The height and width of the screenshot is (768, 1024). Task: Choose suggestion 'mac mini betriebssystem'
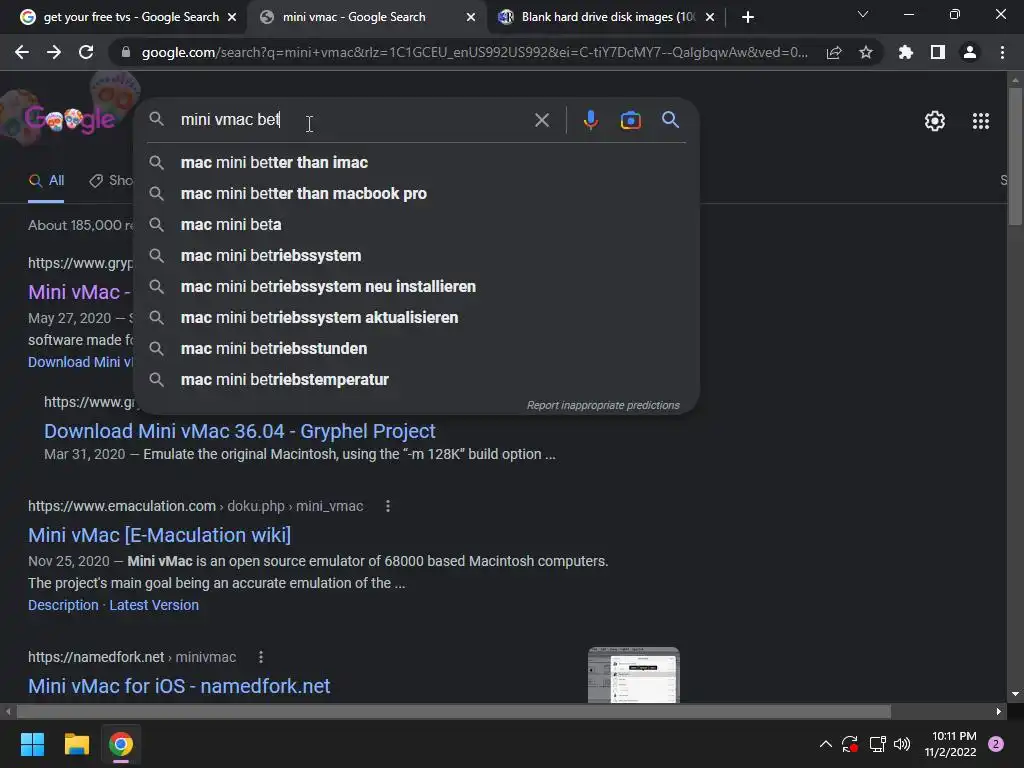tap(416, 256)
